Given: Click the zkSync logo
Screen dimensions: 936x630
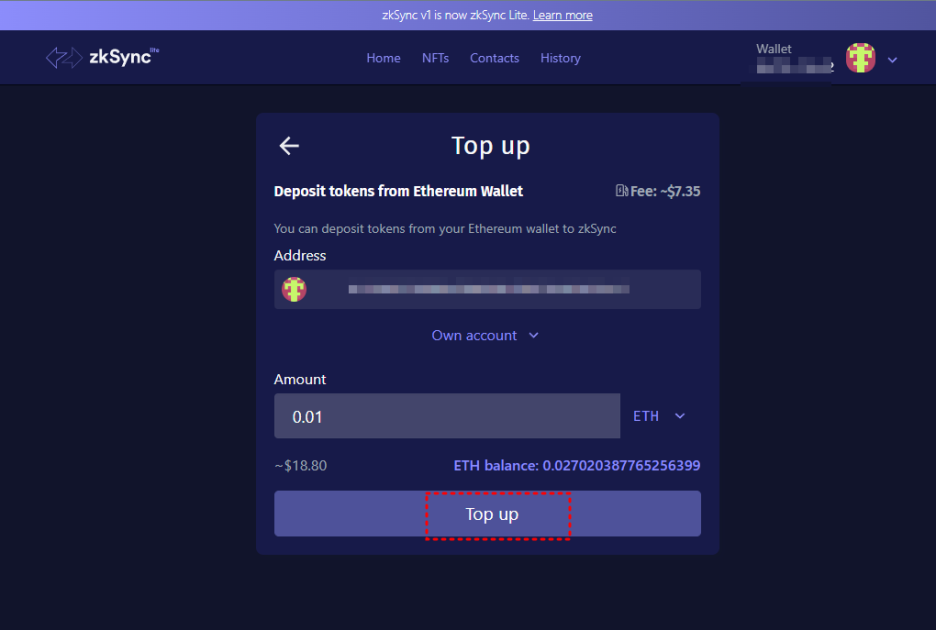Looking at the screenshot, I should point(102,57).
